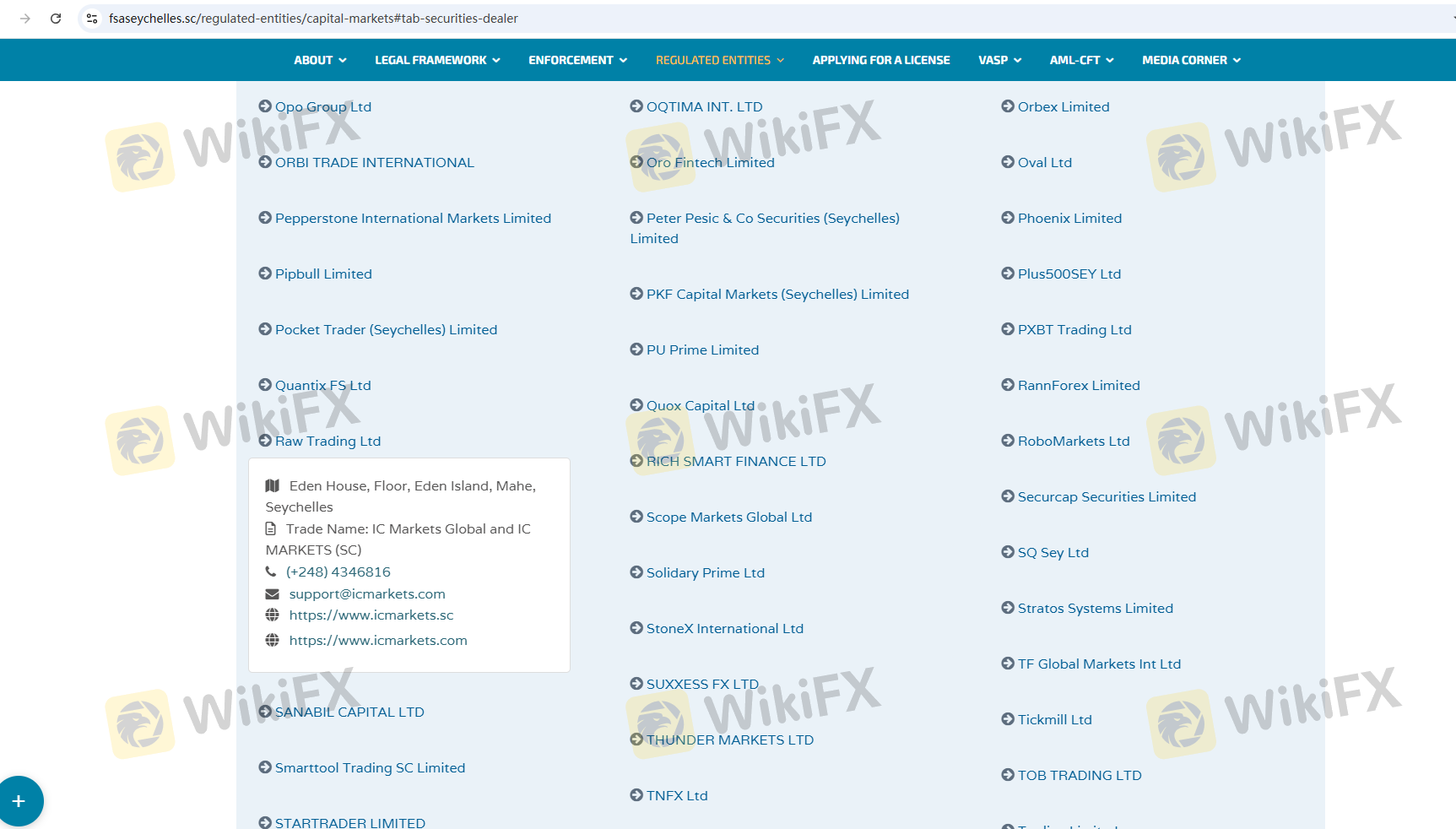Click the forward navigation arrow in browser
1456x829 pixels.
coord(25,19)
